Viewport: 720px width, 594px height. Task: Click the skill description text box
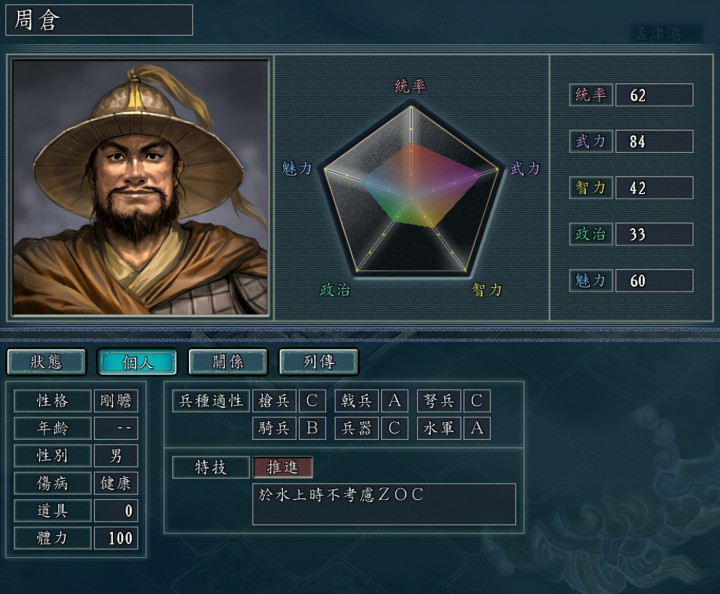[x=384, y=504]
